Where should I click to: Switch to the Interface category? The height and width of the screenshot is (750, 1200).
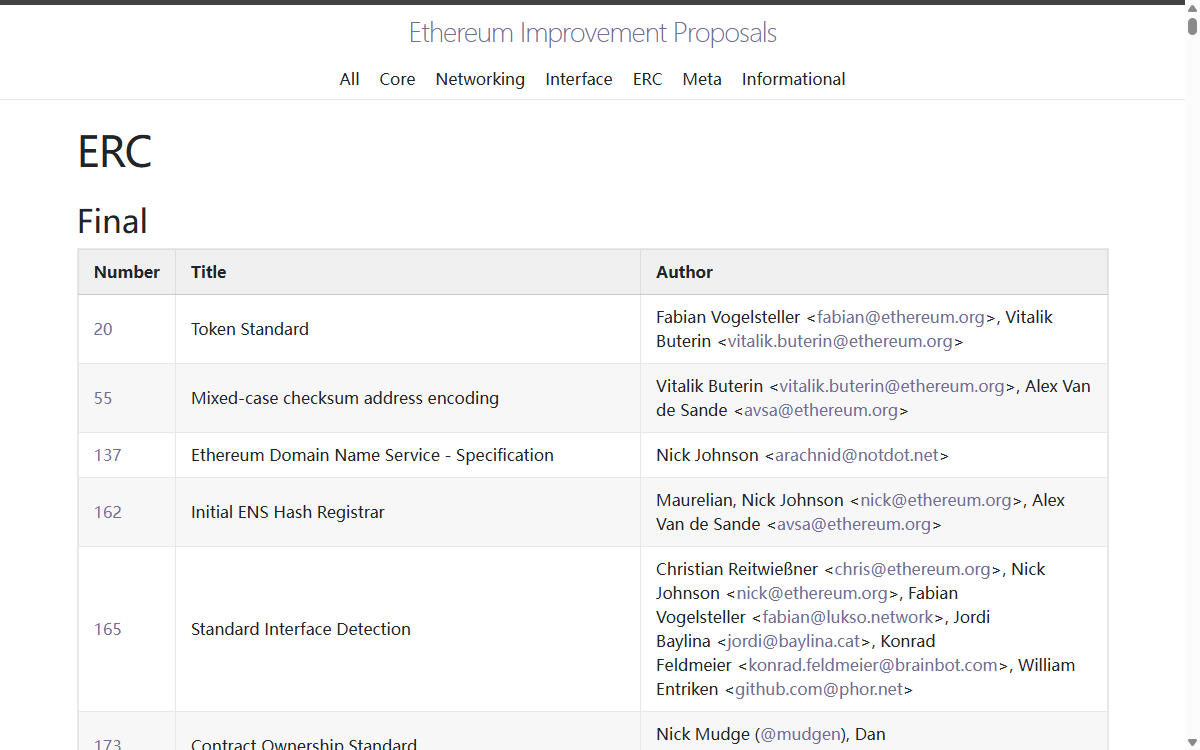pos(579,79)
